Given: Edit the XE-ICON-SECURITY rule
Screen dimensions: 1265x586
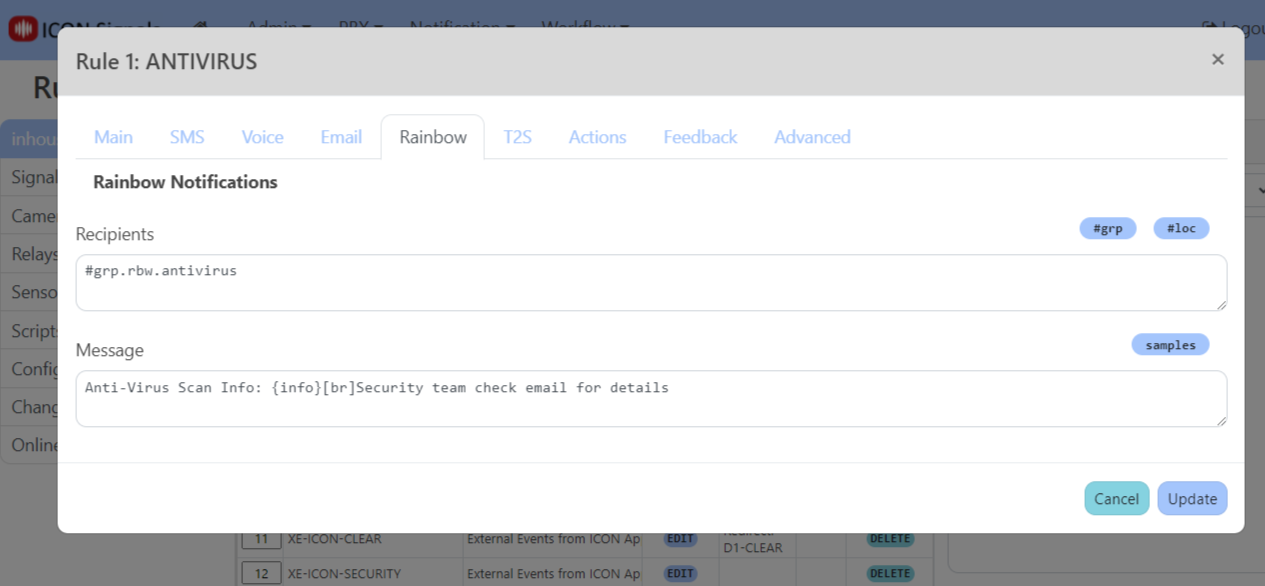Looking at the screenshot, I should click(x=679, y=573).
